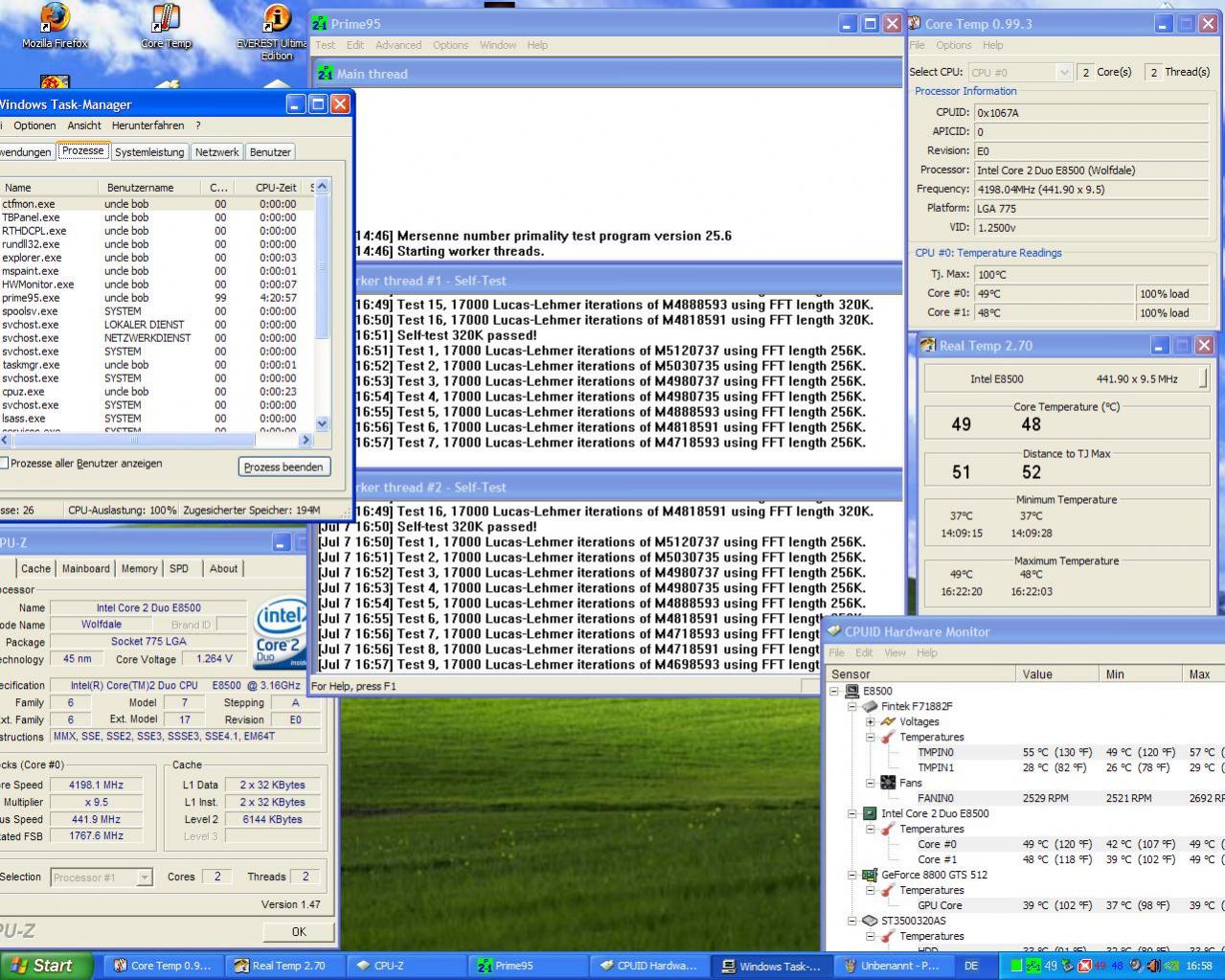
Task: Click the volume speaker tray icon
Action: point(1153,966)
